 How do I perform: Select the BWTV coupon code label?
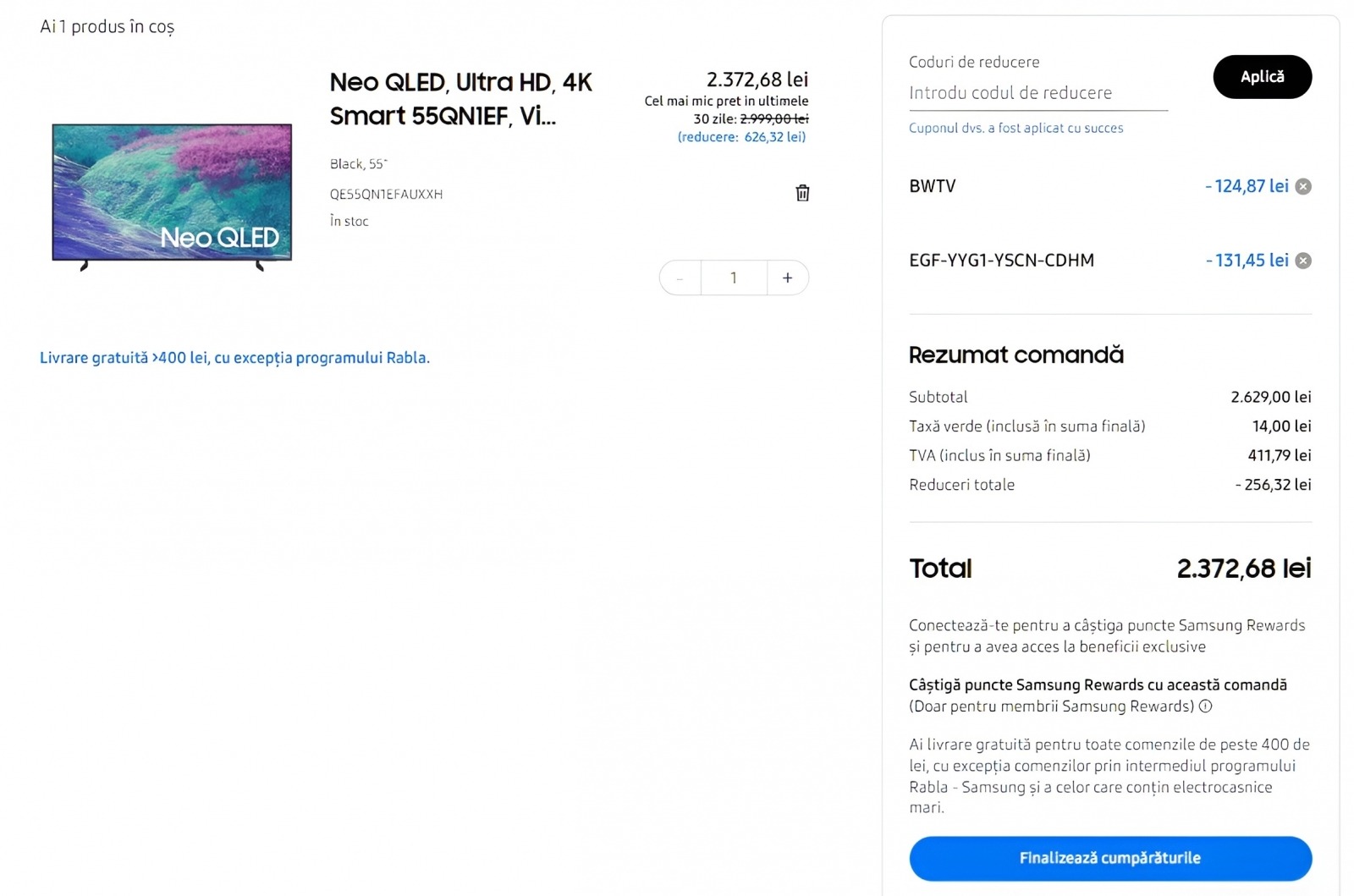tap(932, 186)
